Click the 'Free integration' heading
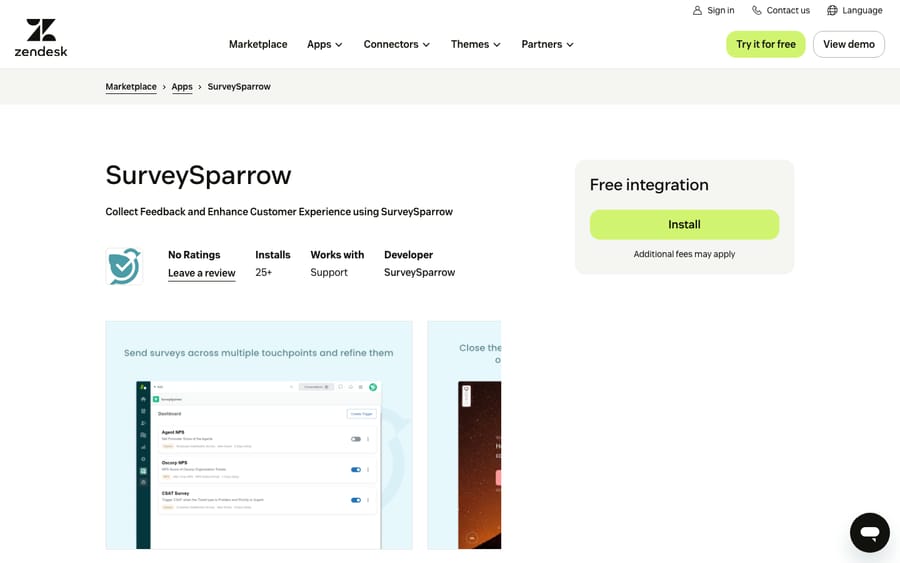The height and width of the screenshot is (563, 900). point(649,185)
